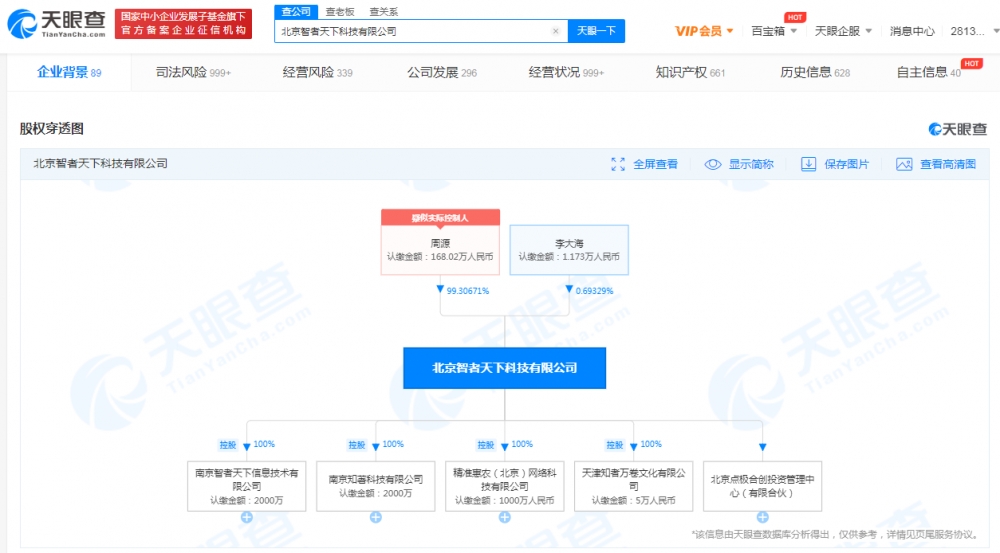Click the 0.69329% share percentage
Screen dimensions: 1000x553
click(594, 291)
